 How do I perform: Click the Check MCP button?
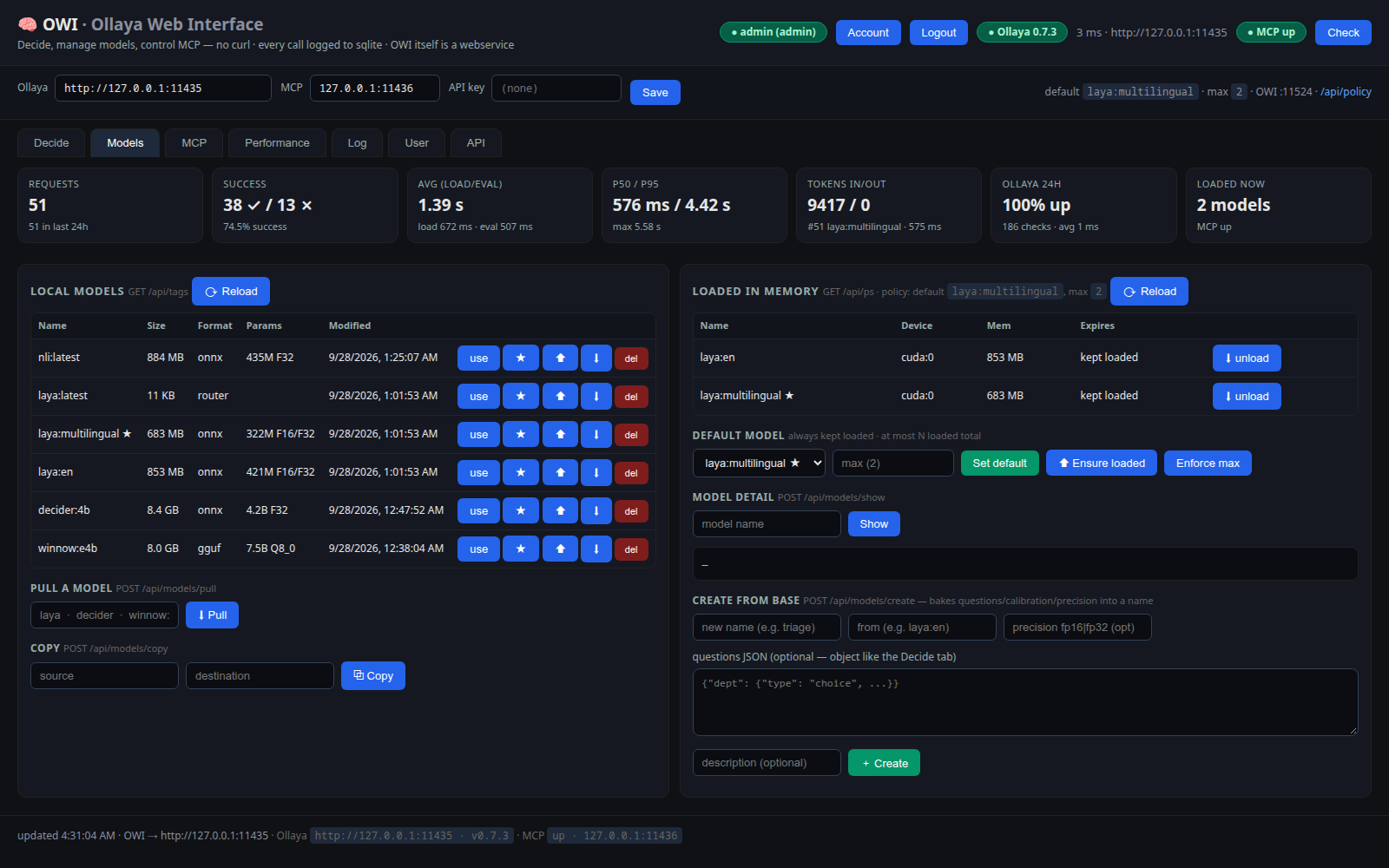1343,32
